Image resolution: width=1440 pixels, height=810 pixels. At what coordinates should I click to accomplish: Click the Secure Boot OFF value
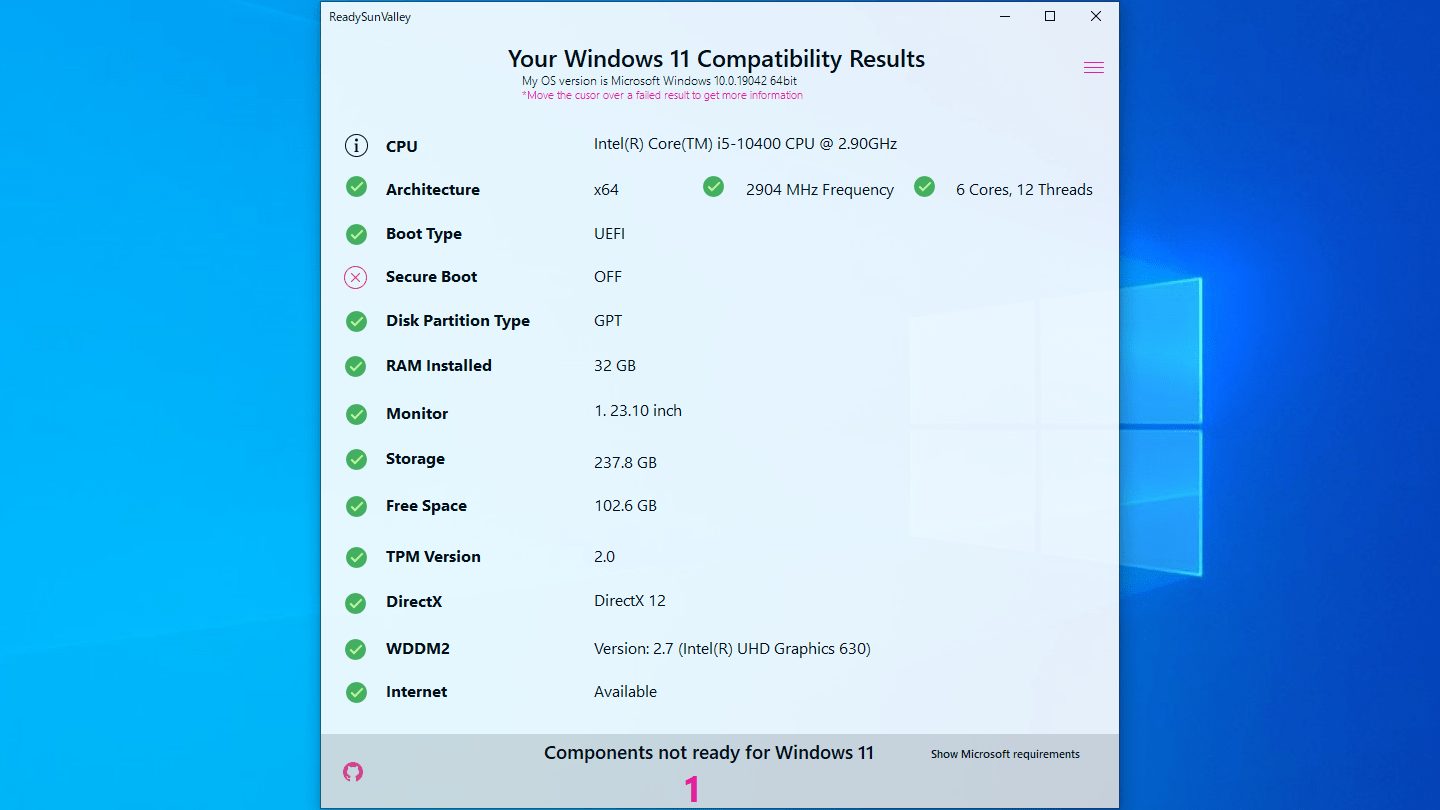pos(608,277)
